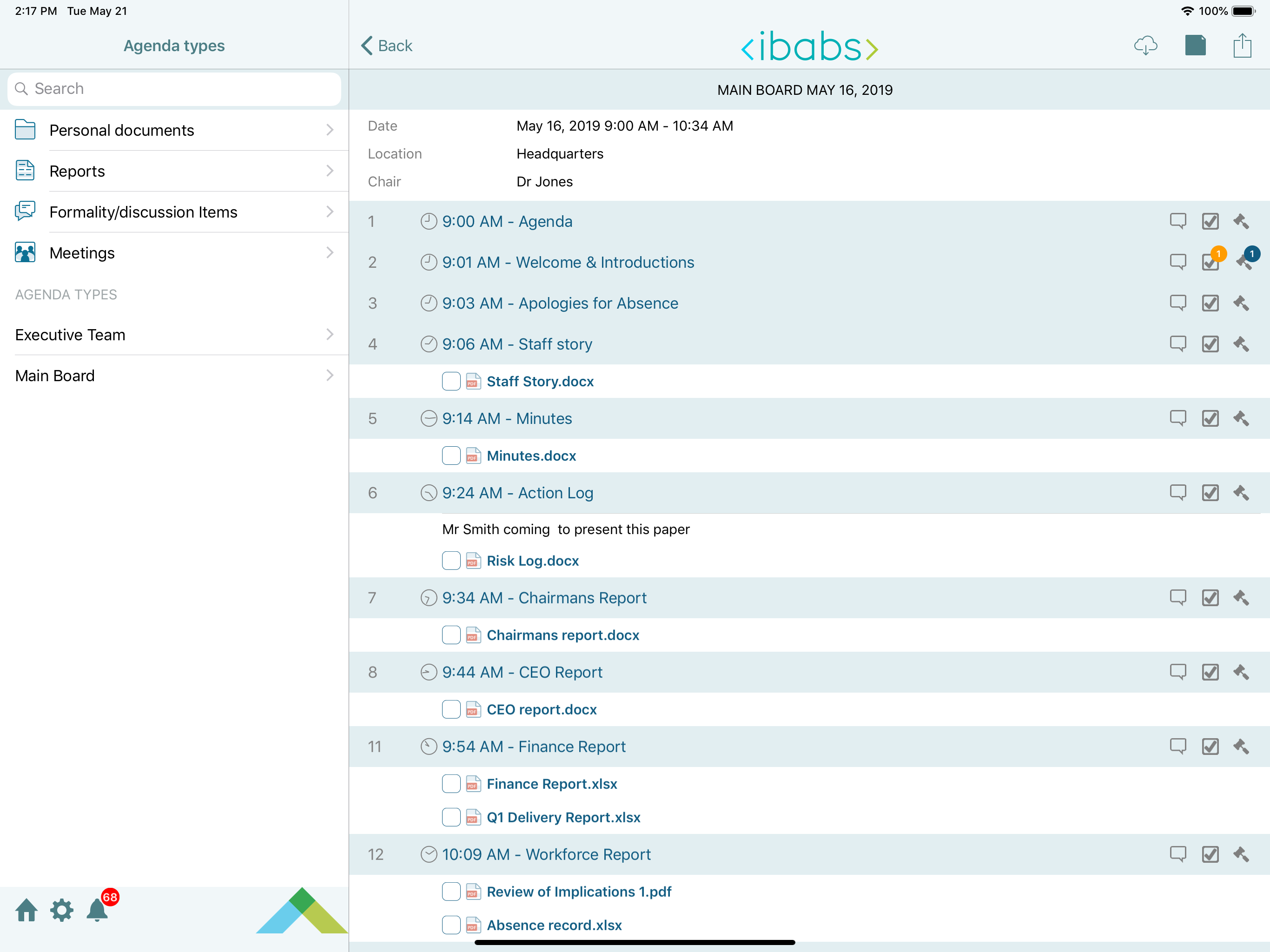Expand Reports chevron

click(x=330, y=171)
